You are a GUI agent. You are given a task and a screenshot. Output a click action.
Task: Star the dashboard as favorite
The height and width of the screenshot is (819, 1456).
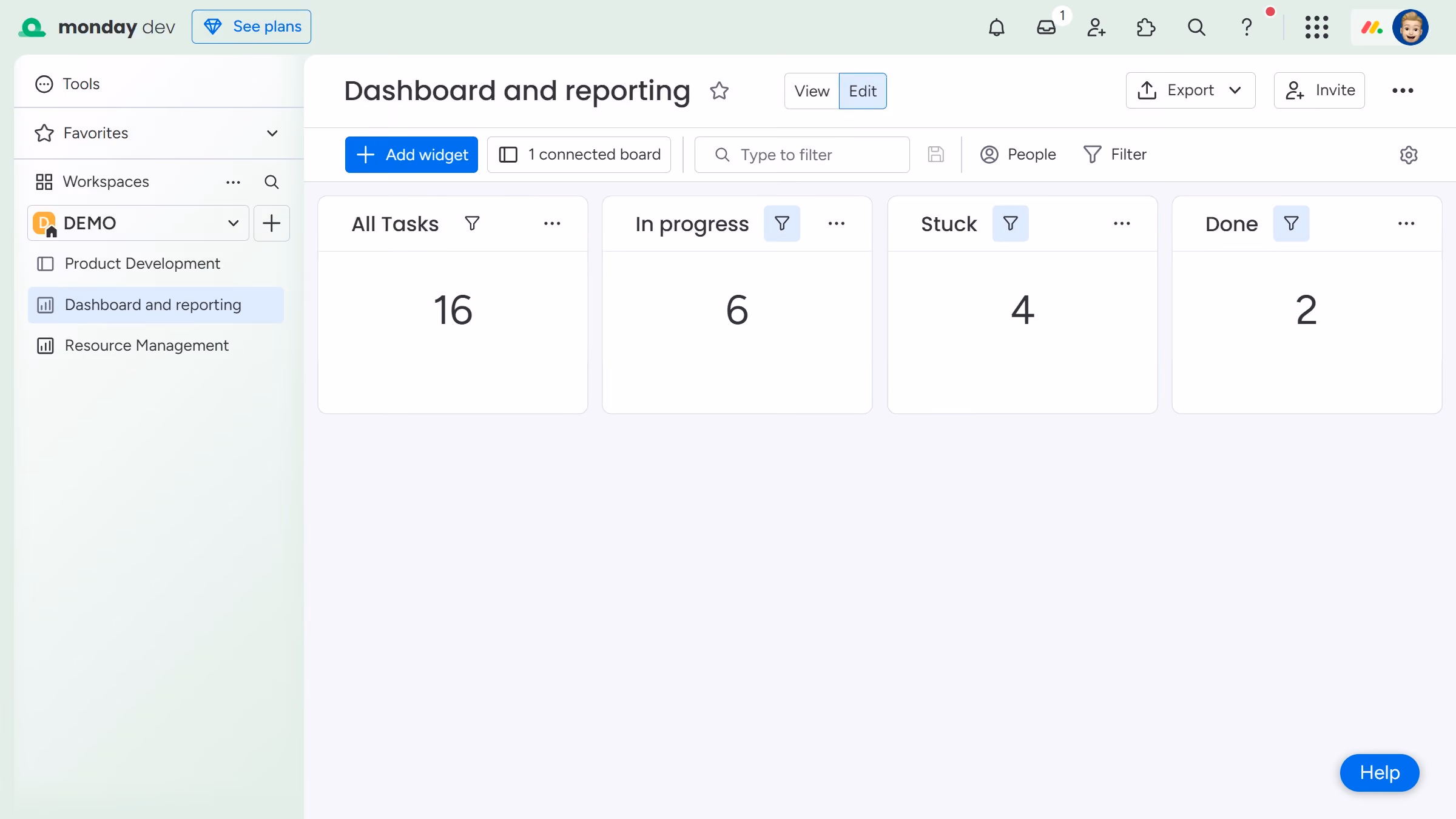(x=719, y=91)
